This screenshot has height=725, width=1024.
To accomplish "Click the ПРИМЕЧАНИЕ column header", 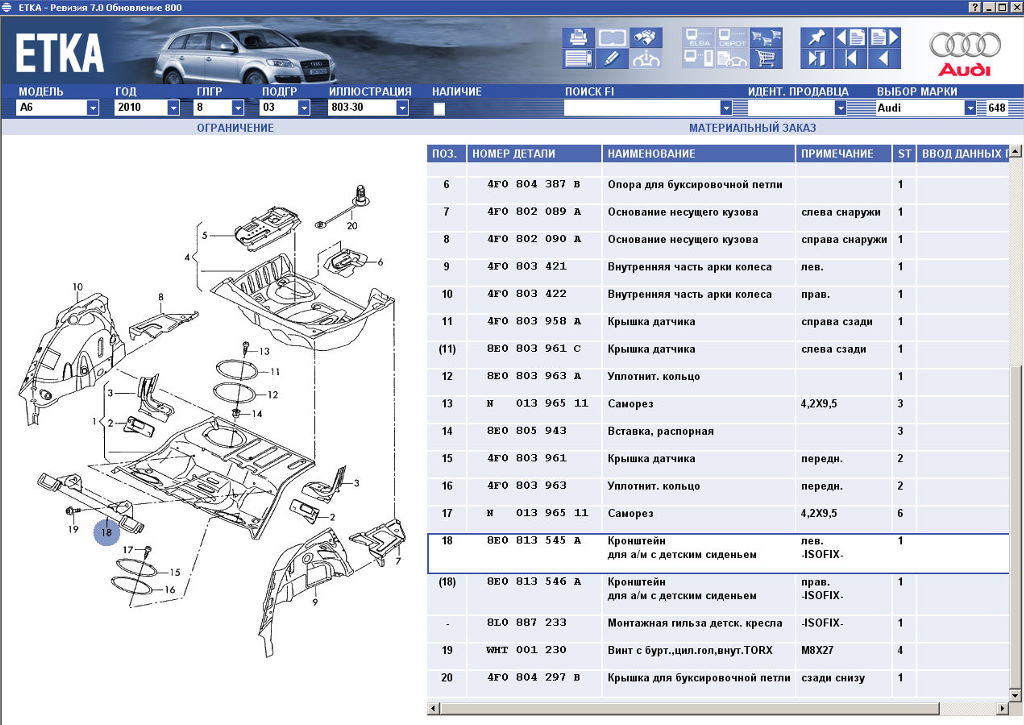I will [x=843, y=153].
